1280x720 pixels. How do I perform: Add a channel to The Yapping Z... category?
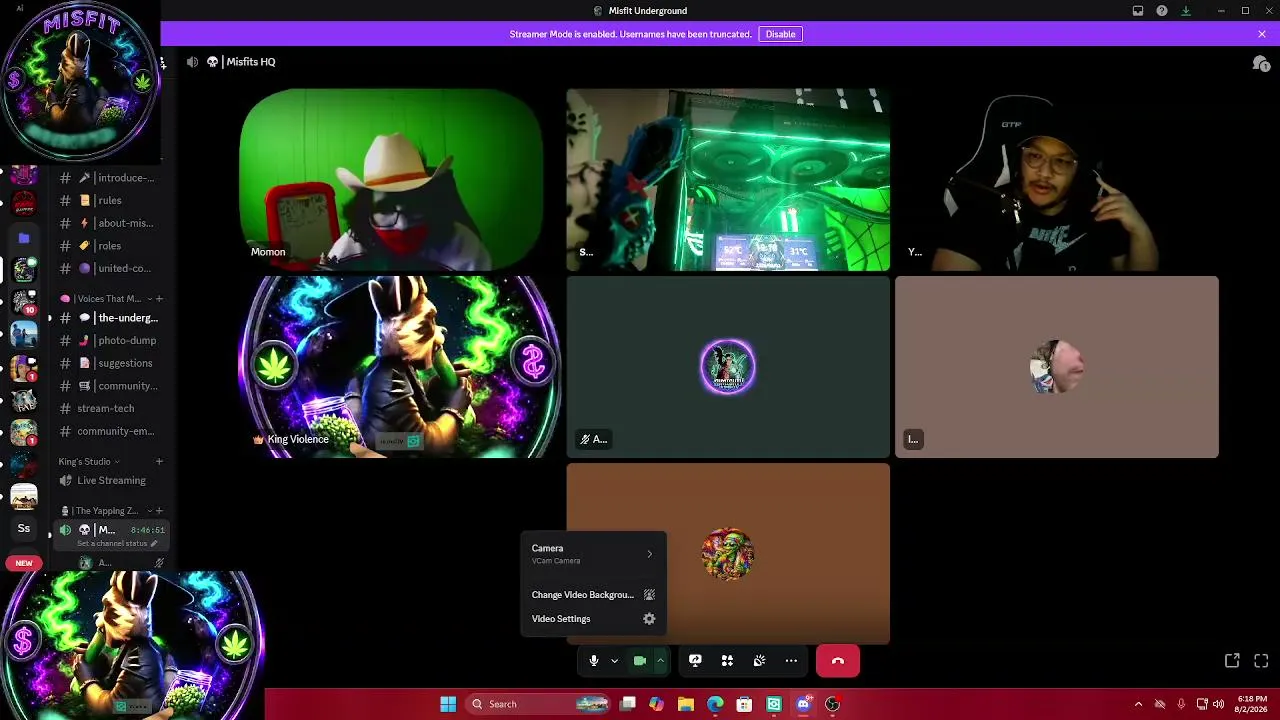click(x=159, y=511)
